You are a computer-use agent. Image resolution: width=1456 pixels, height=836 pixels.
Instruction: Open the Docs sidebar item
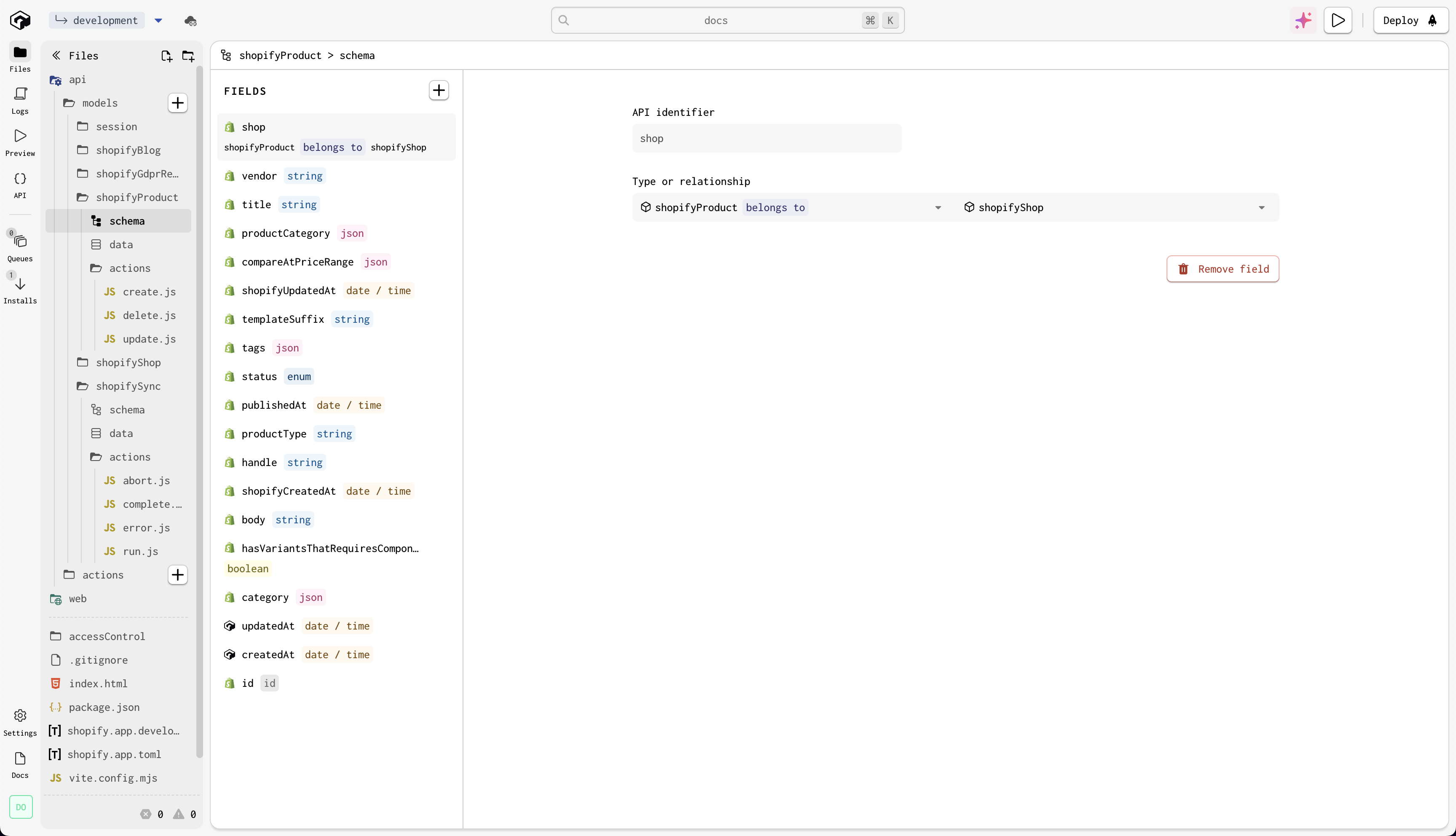pyautogui.click(x=20, y=765)
